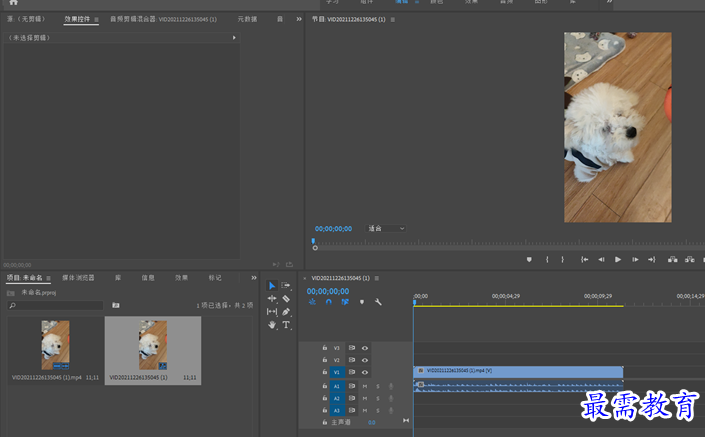Select the Type (T) tool
Viewport: 705px width, 437px height.
pyautogui.click(x=286, y=325)
